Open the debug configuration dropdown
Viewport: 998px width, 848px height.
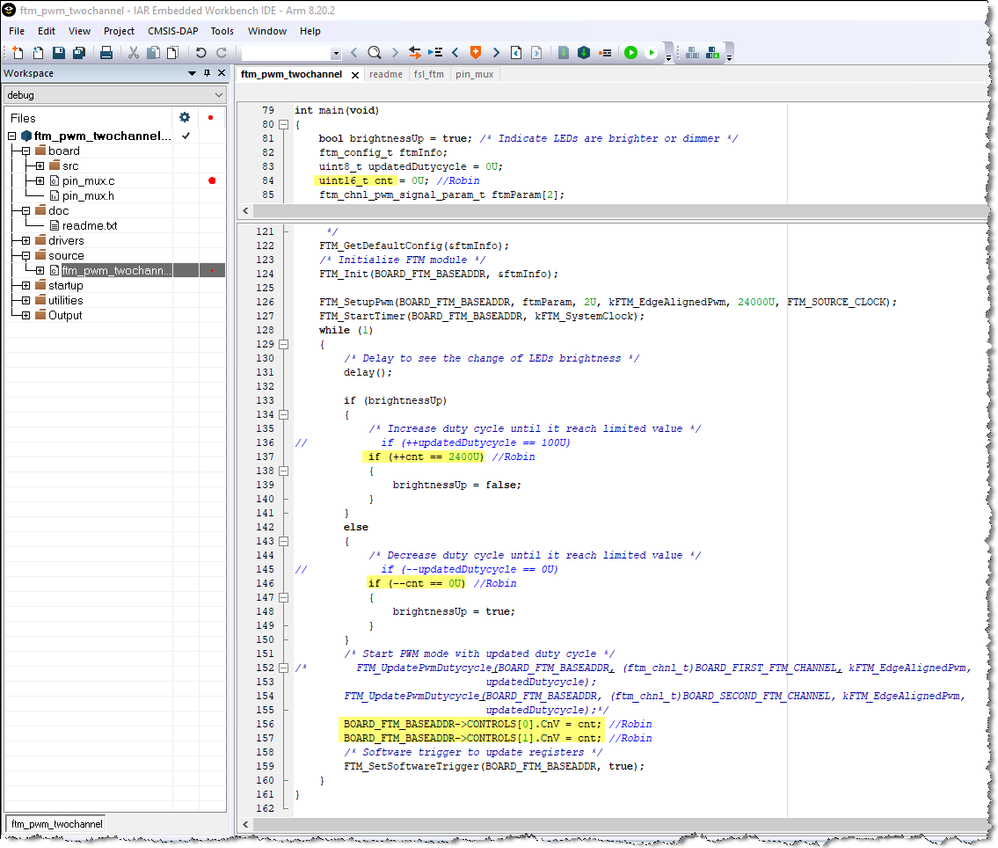click(x=218, y=95)
